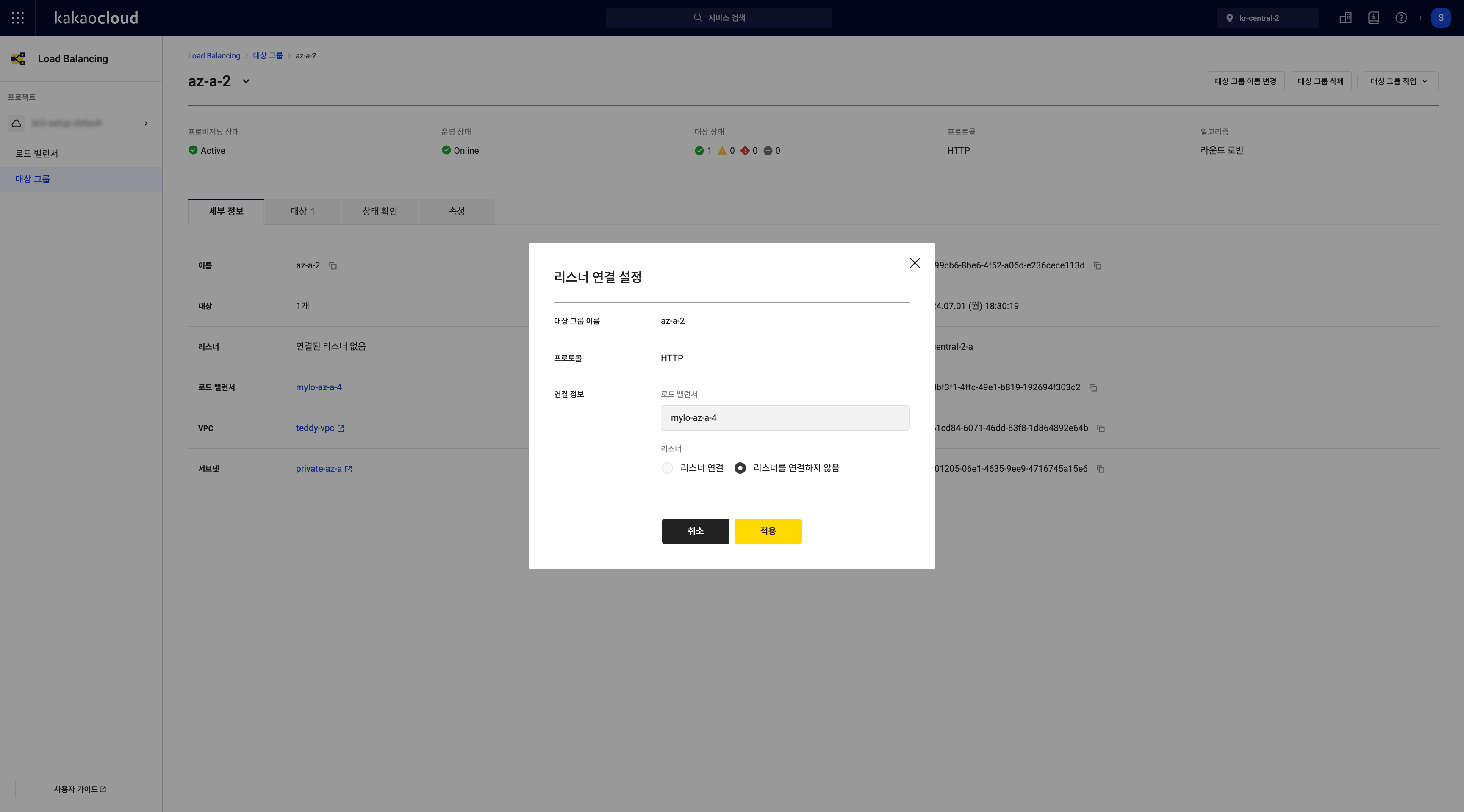Click the healthy target count icon
Screen dimensions: 1464x812
pos(699,151)
